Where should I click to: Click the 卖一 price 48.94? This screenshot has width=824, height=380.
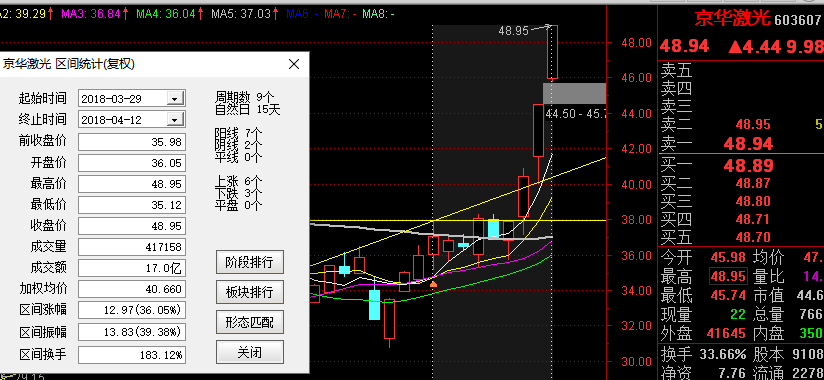point(748,143)
